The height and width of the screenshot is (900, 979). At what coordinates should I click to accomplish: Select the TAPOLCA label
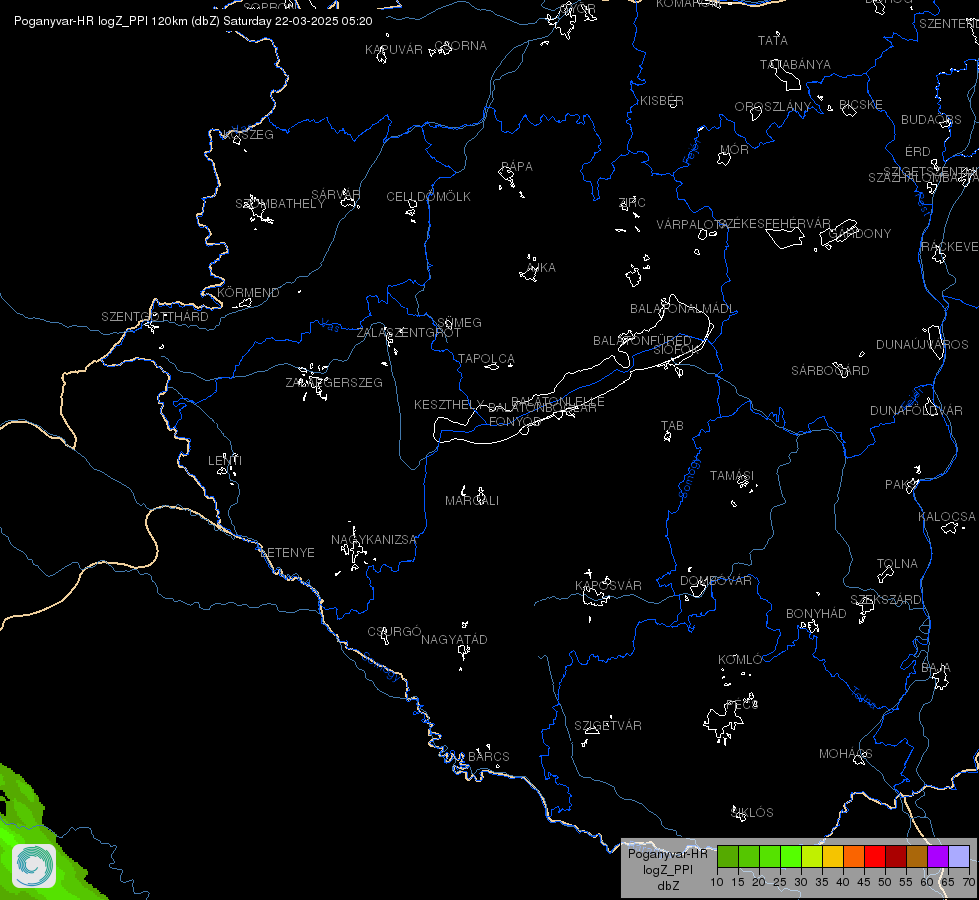click(x=486, y=359)
